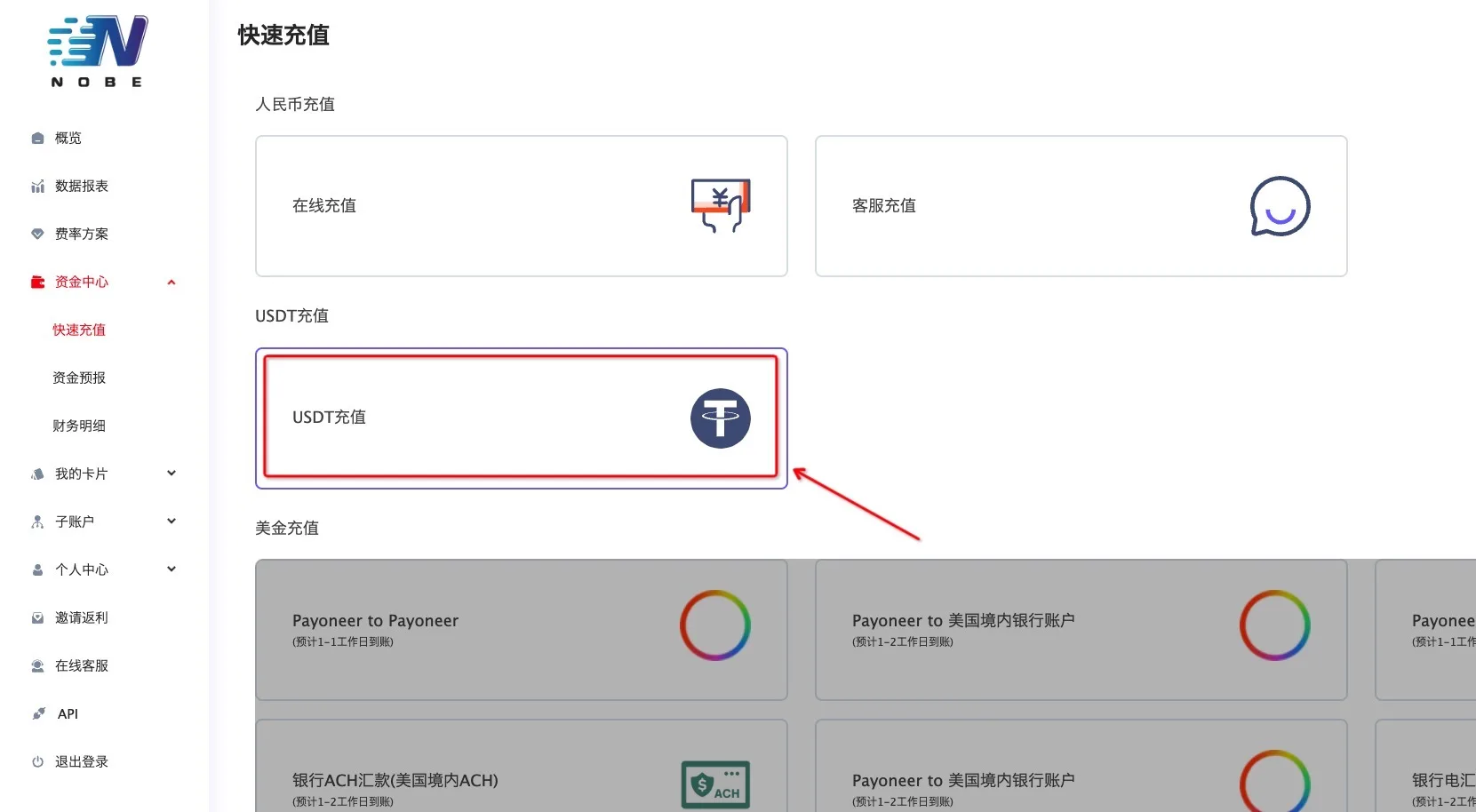1476x812 pixels.
Task: Click the 费率方案 diamond icon
Action: [x=37, y=234]
